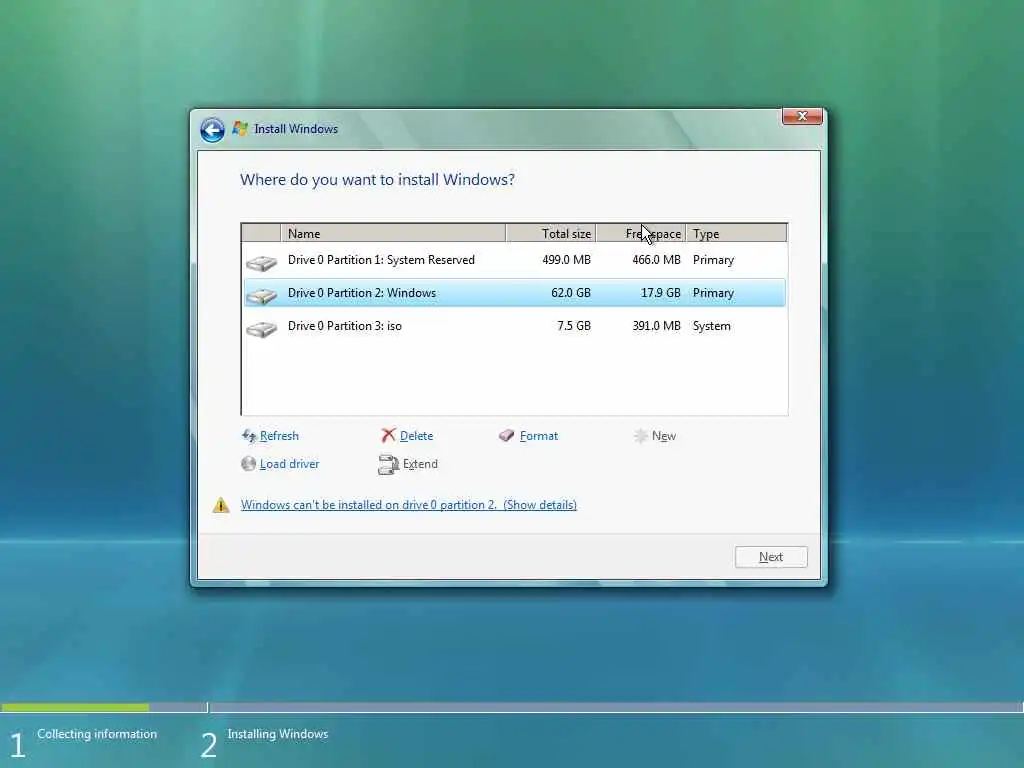1024x768 pixels.
Task: Click the setup progress bar
Action: click(512, 707)
